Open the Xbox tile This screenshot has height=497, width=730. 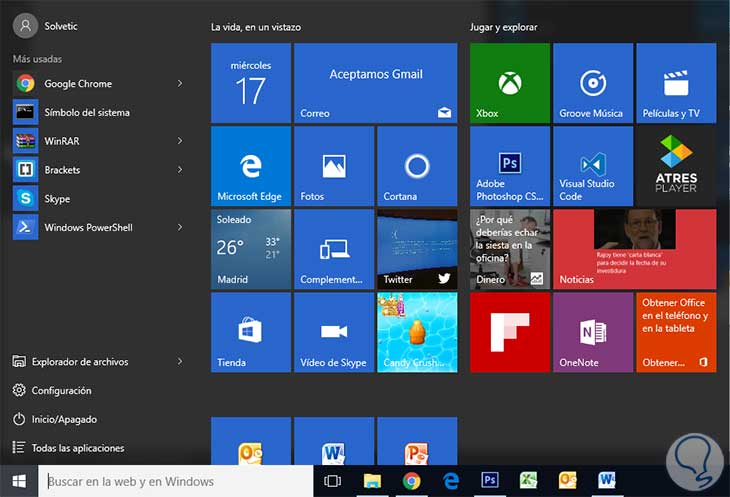pos(510,83)
